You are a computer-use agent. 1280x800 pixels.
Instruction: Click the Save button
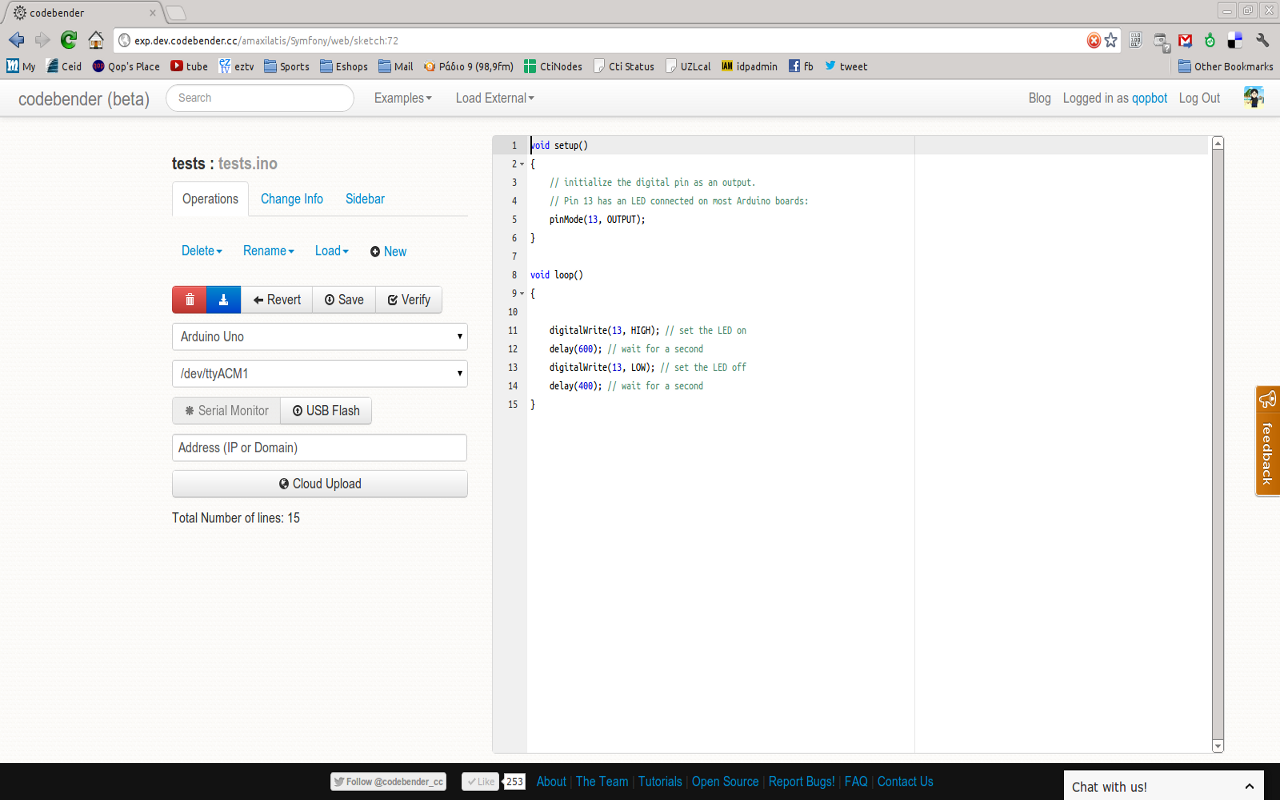coord(344,300)
